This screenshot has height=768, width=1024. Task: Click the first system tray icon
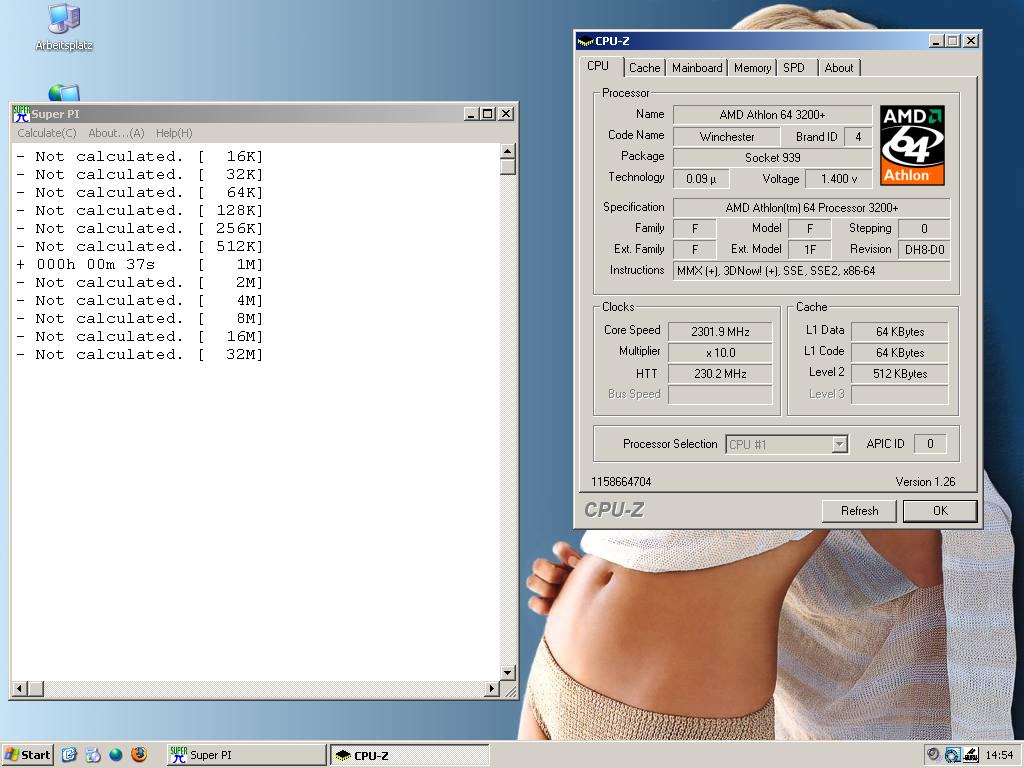tap(934, 755)
